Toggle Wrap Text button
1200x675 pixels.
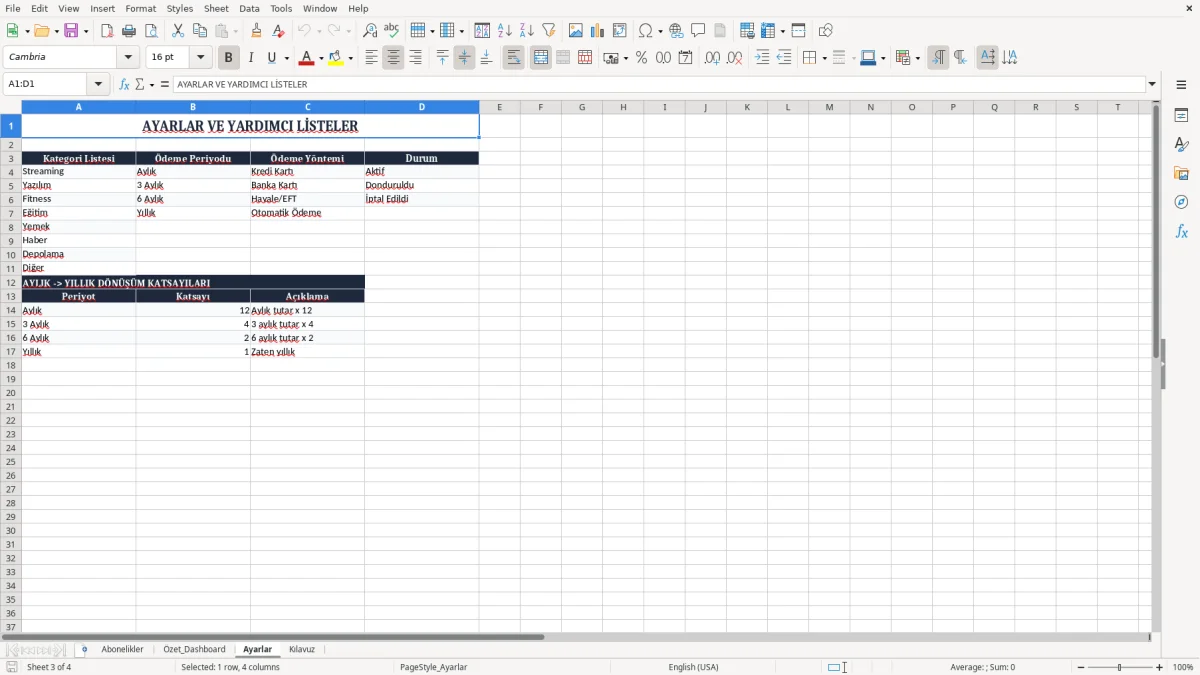pyautogui.click(x=513, y=58)
